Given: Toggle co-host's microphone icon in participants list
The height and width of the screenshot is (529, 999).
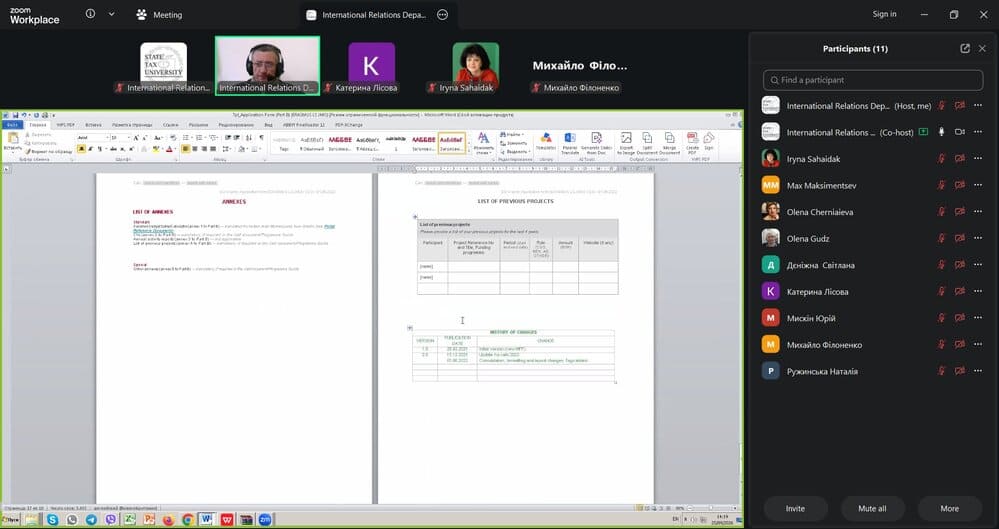Looking at the screenshot, I should [941, 132].
